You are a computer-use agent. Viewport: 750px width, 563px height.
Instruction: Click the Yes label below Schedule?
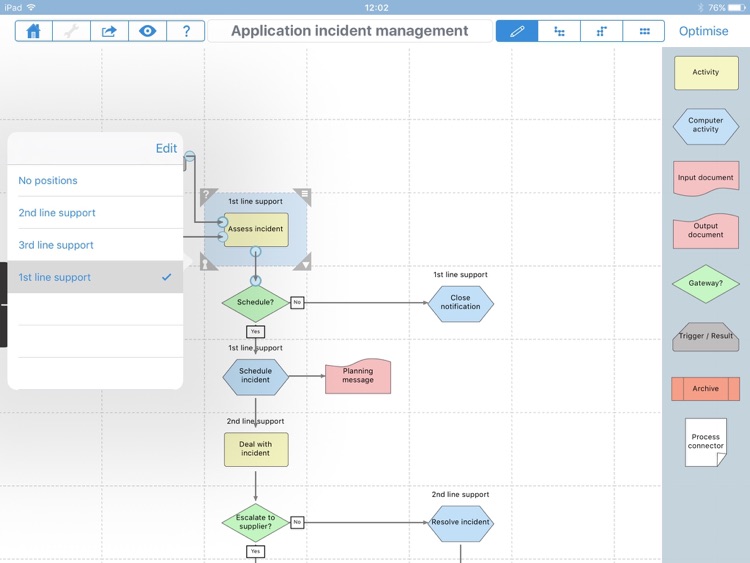point(255,331)
